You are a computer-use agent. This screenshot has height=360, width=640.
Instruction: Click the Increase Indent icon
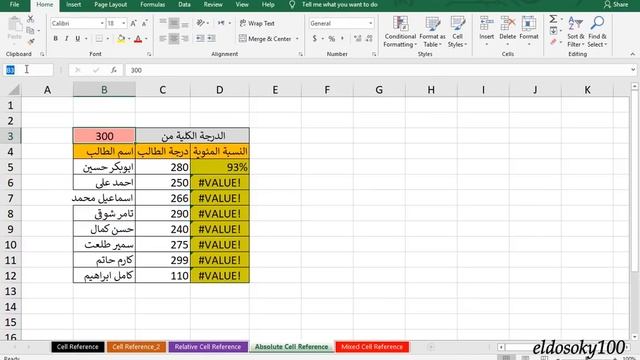tap(211, 38)
